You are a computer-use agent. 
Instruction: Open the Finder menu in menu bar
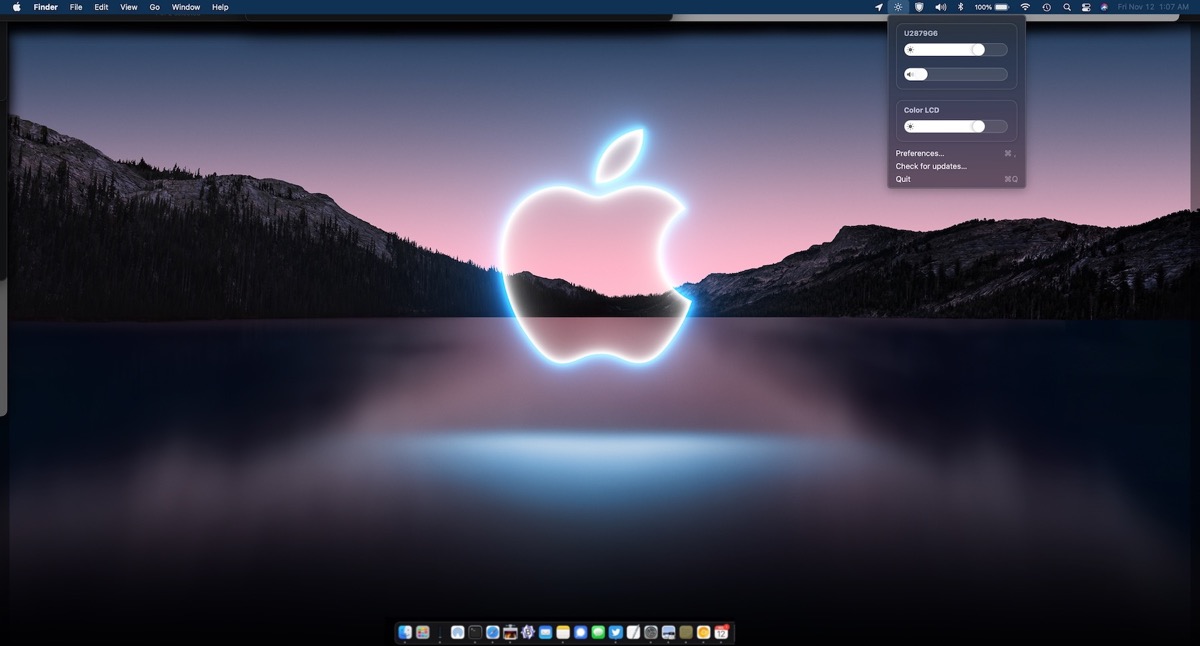[x=46, y=7]
